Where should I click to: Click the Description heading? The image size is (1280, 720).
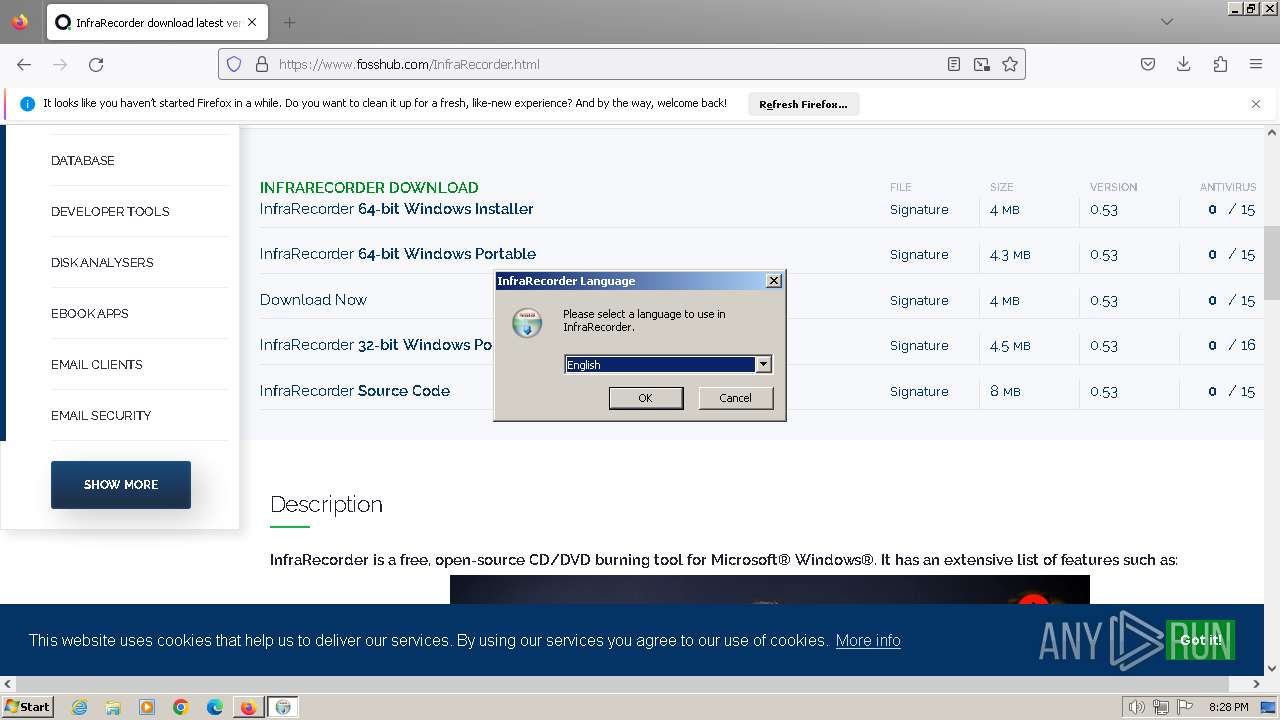pyautogui.click(x=326, y=504)
